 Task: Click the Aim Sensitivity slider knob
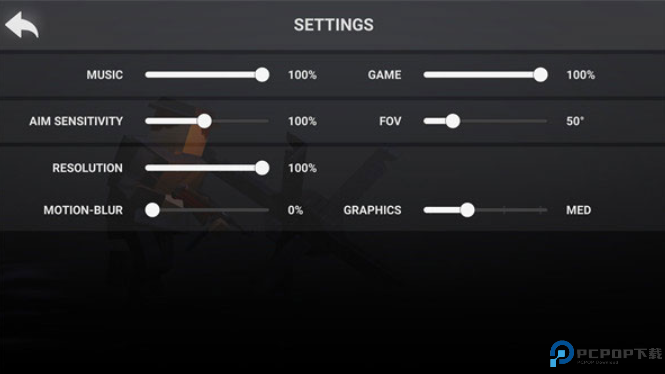[204, 121]
